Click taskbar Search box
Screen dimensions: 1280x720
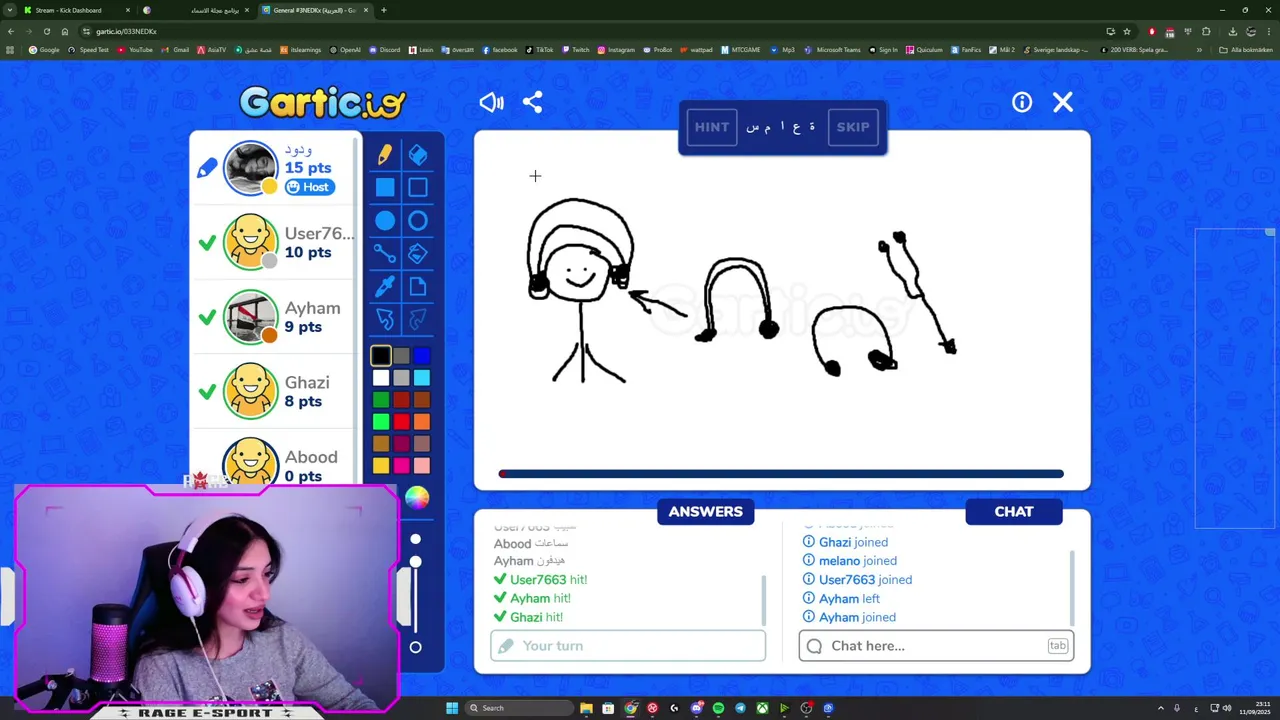coord(517,708)
